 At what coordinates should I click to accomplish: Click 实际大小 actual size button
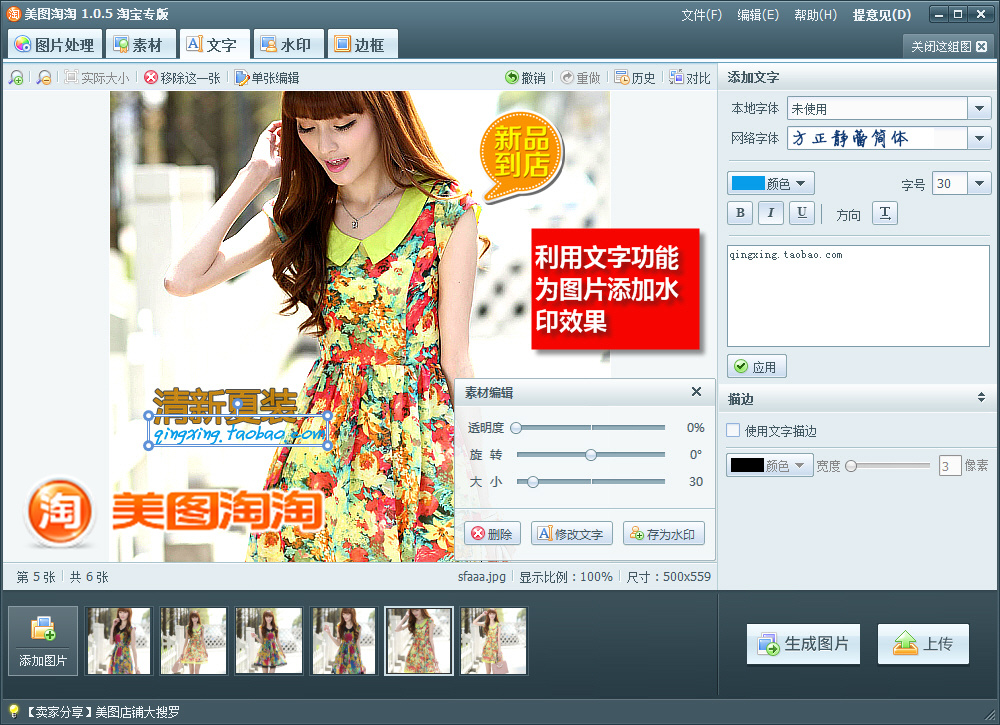[x=97, y=78]
